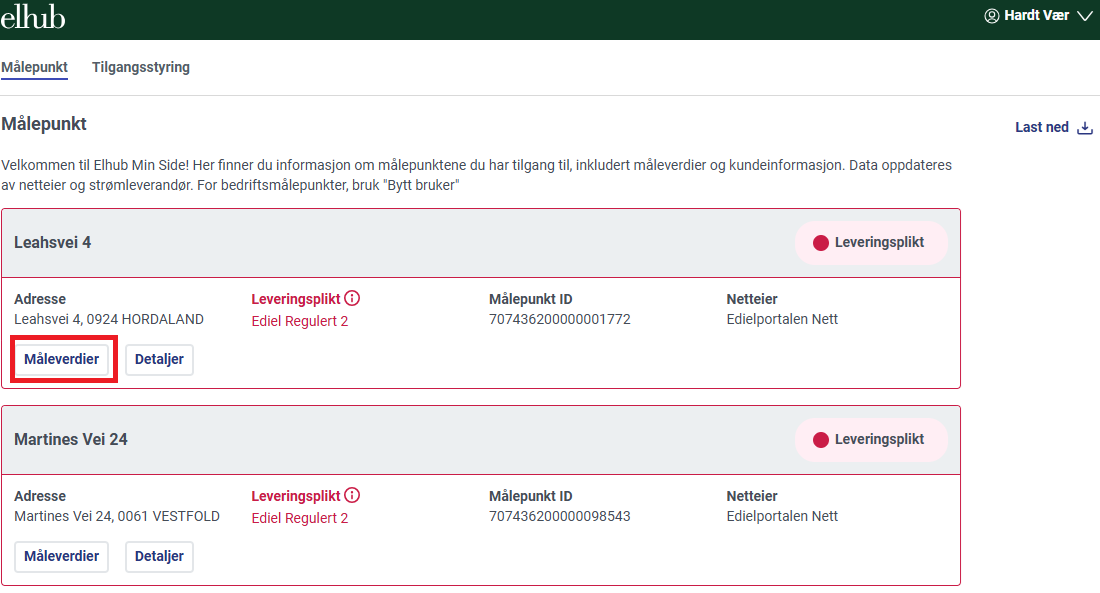Open Detaljer for Martines Vei 24
The image size is (1100, 593).
pos(159,557)
